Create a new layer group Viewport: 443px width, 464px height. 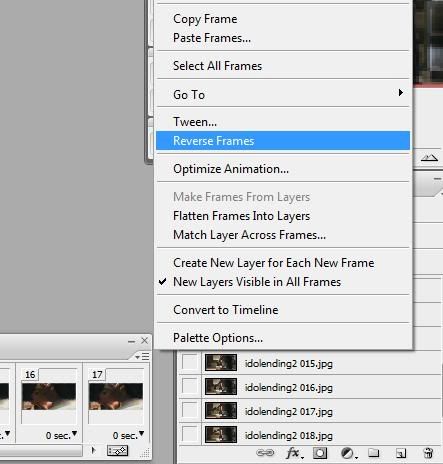tap(374, 453)
